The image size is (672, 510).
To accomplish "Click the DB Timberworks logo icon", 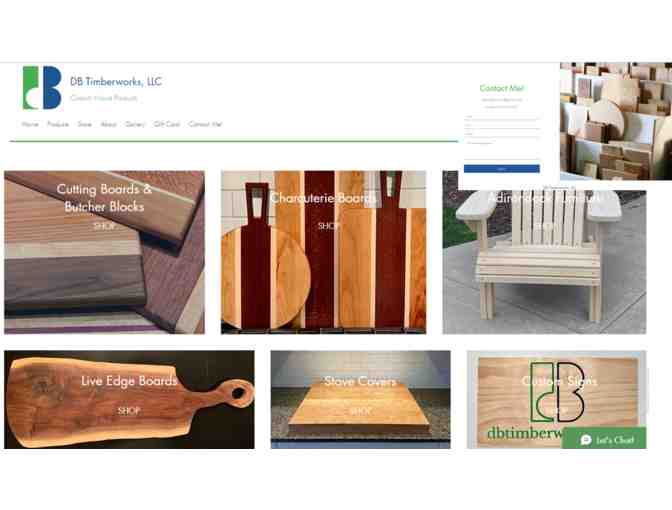I will [x=42, y=87].
